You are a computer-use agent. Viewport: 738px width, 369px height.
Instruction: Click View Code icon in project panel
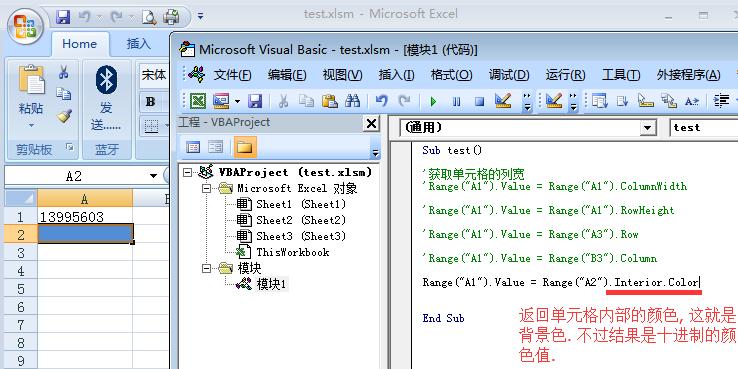(x=193, y=148)
